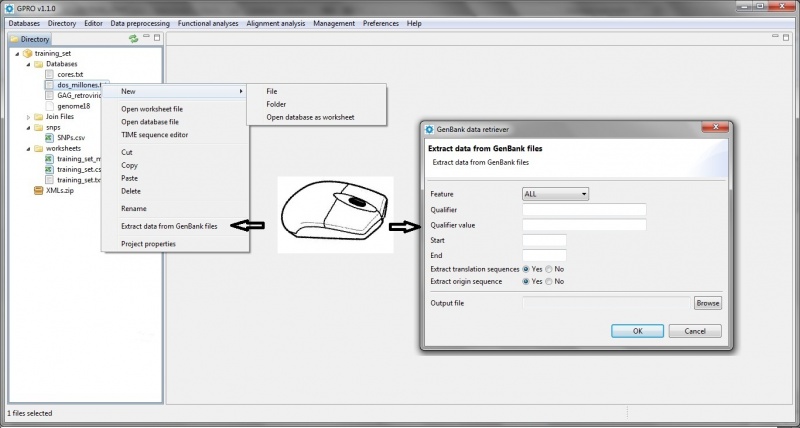The height and width of the screenshot is (428, 800).
Task: Click the refresh icon in Directory panel
Action: point(133,39)
